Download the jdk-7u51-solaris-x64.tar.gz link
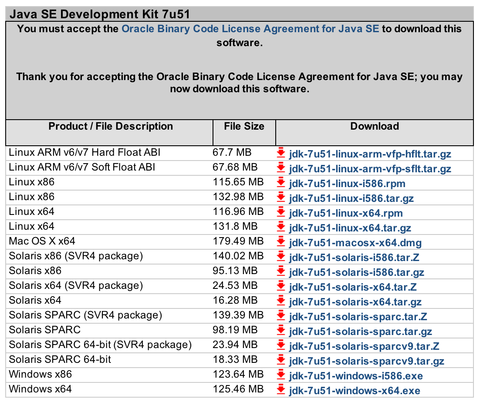Screen dimensions: 480x402 [355, 302]
